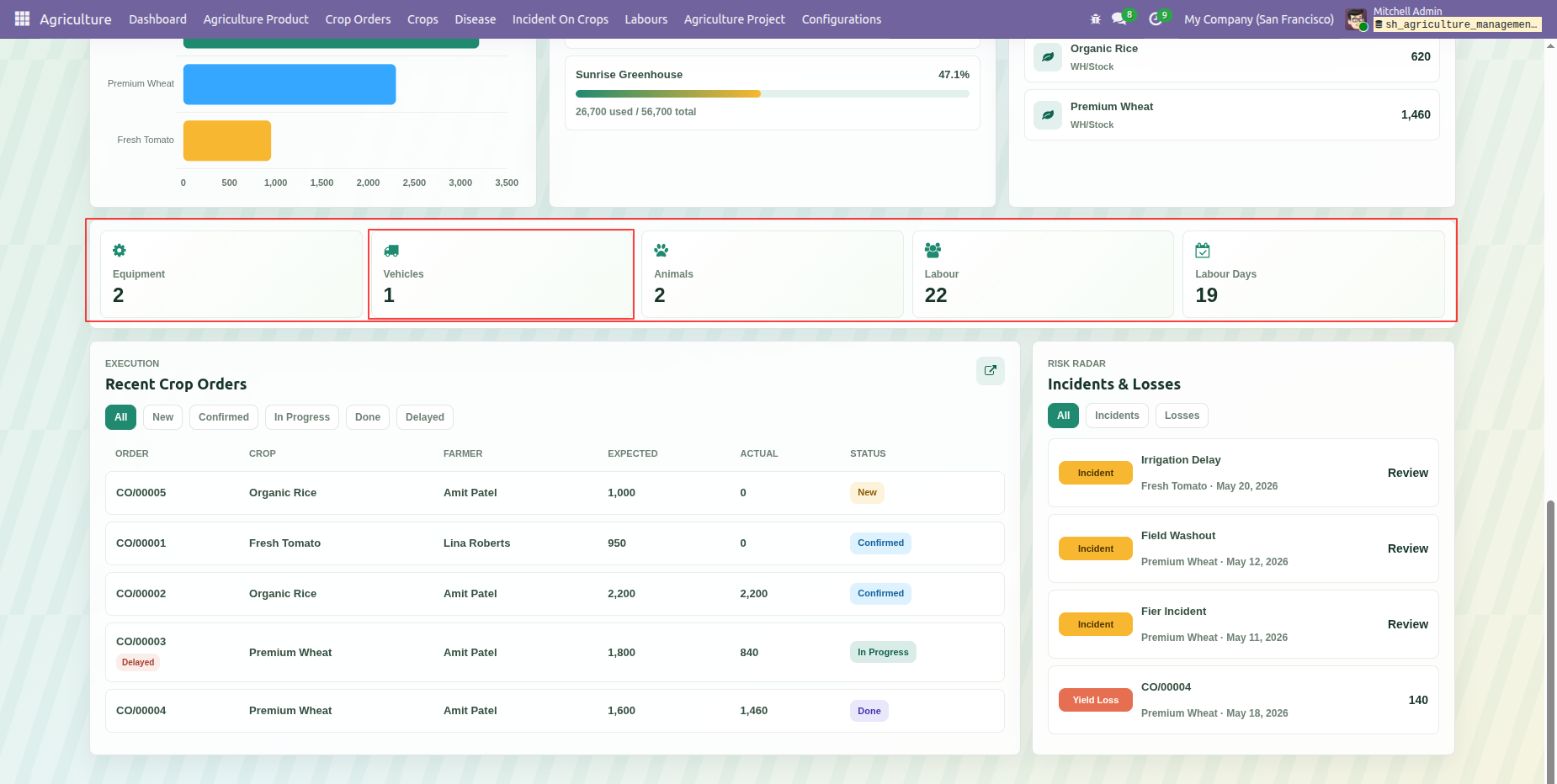
Task: Click the Labour people icon
Action: click(933, 251)
